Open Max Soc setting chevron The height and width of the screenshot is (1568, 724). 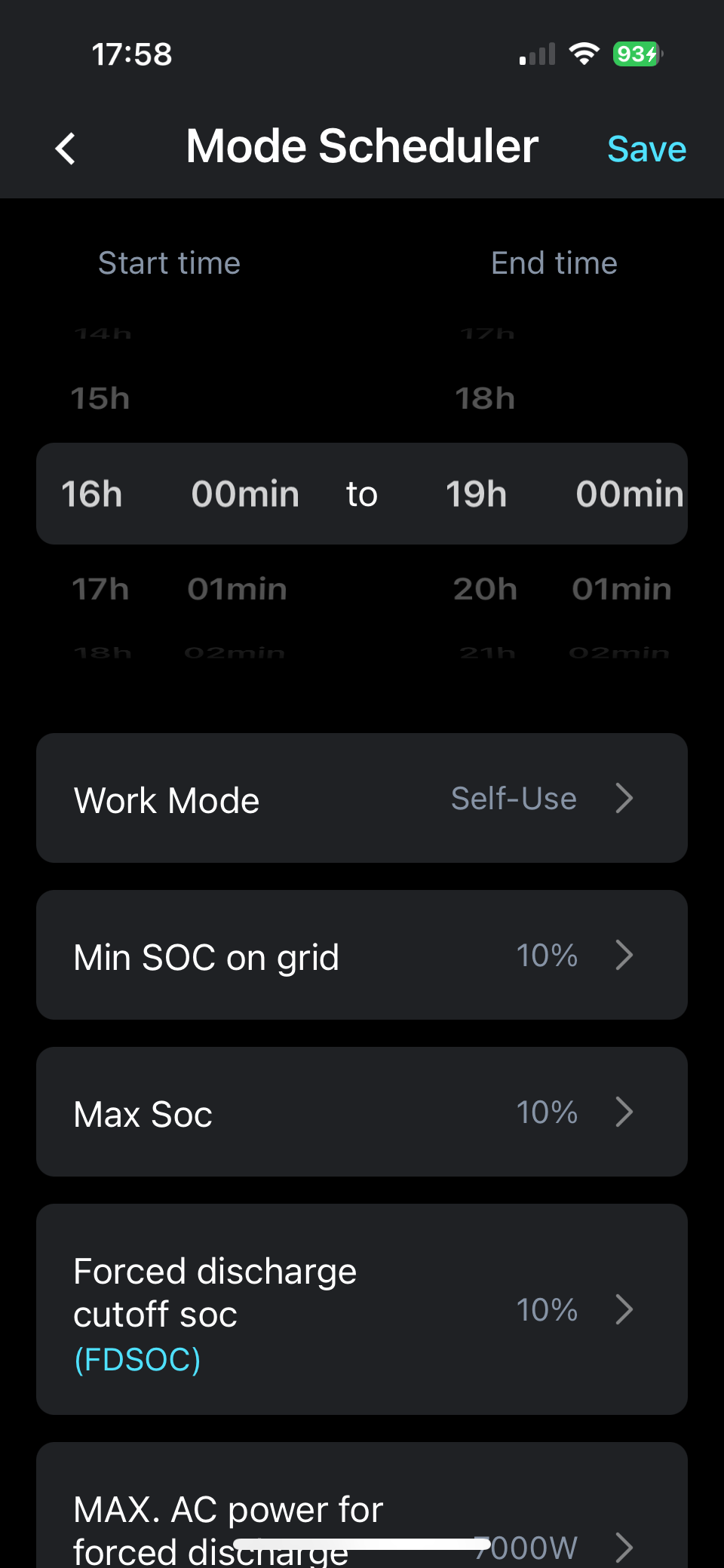624,1112
